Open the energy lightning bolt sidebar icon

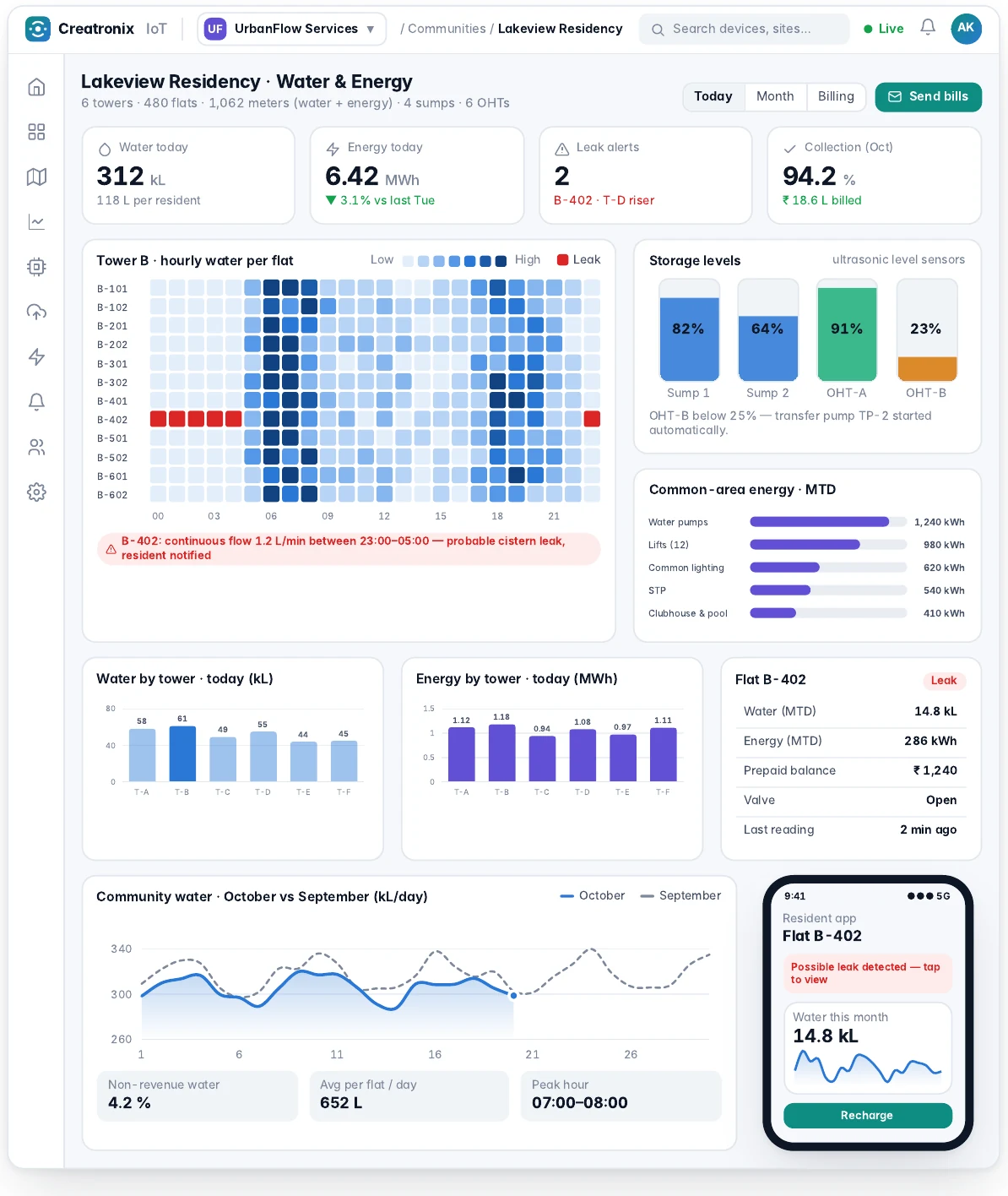(x=36, y=356)
